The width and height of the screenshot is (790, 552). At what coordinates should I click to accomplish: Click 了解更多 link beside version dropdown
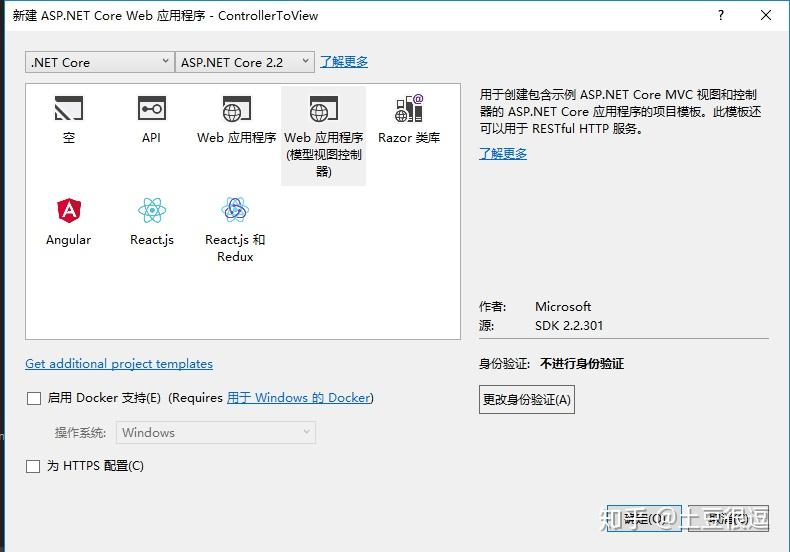coord(344,62)
